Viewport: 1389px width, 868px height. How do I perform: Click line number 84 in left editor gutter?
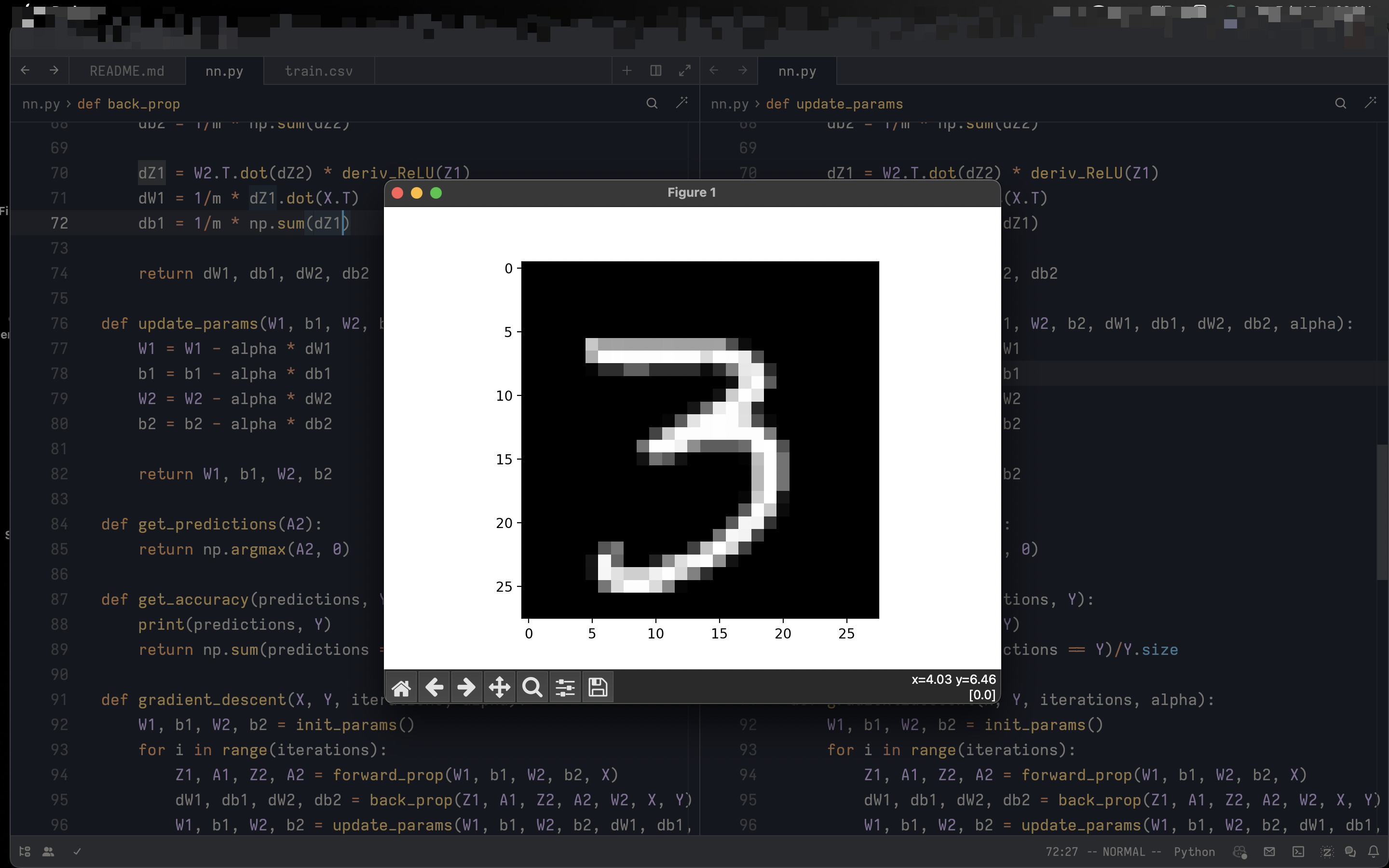tap(59, 524)
